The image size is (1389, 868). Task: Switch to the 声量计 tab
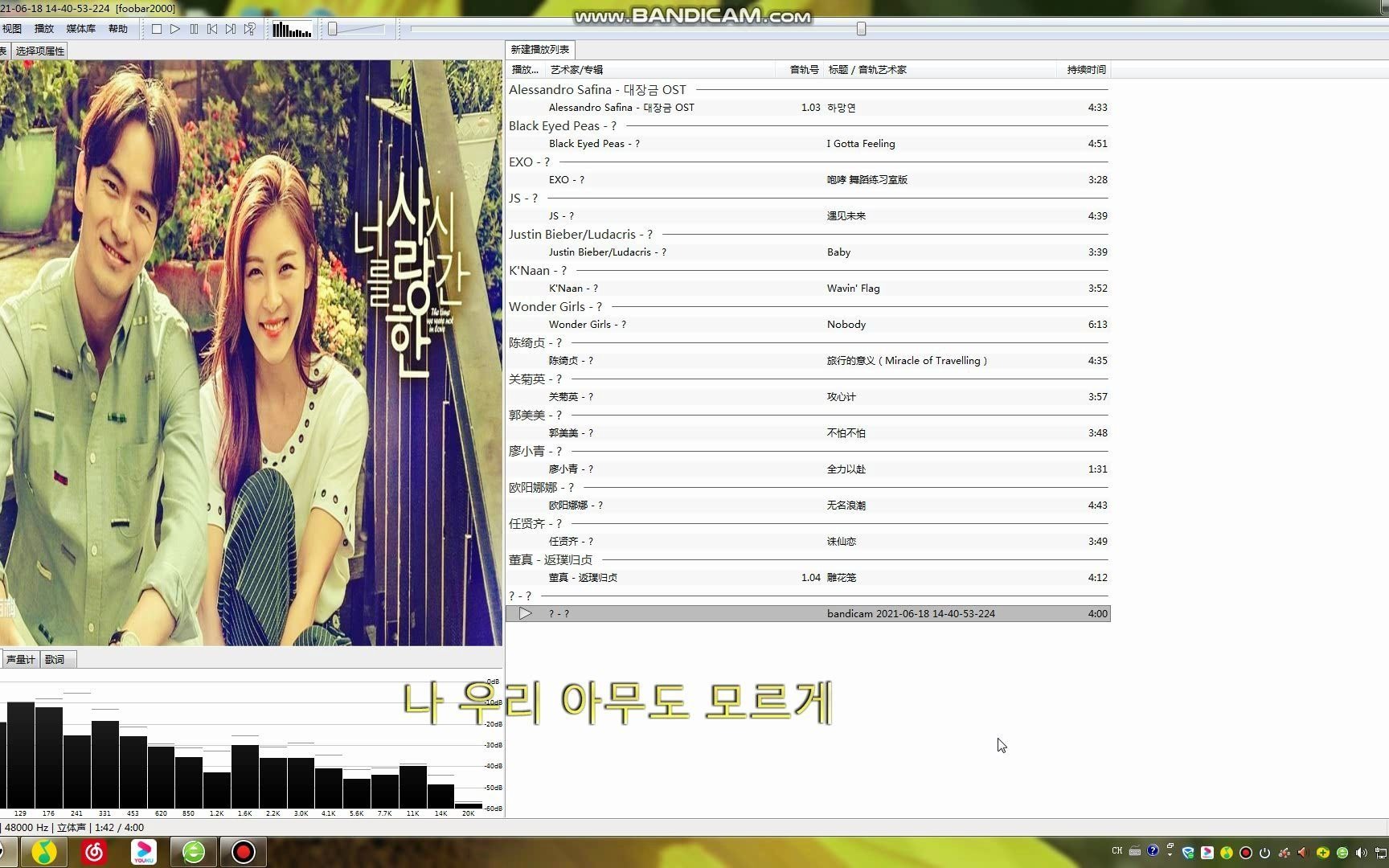20,660
